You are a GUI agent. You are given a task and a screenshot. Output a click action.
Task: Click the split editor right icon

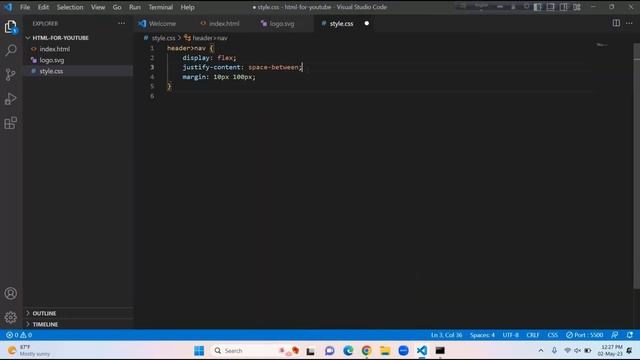pos(616,23)
